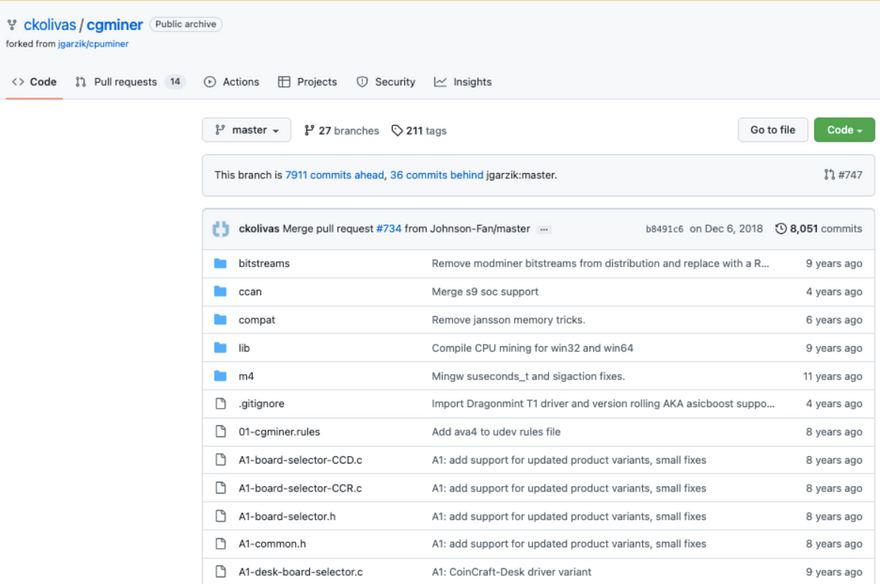880x584 pixels.
Task: Expand the commit message ellipsis button
Action: click(x=543, y=229)
